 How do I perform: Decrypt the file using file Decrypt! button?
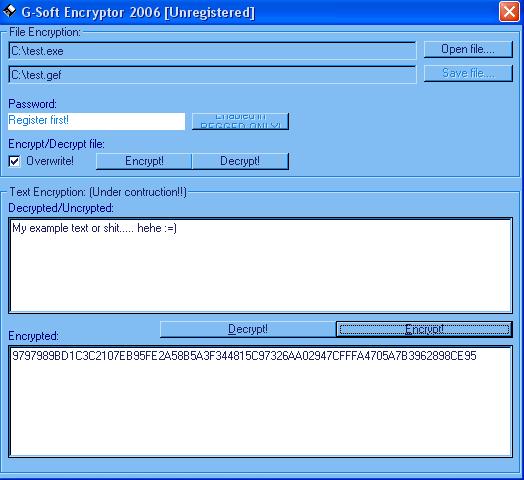tap(240, 161)
